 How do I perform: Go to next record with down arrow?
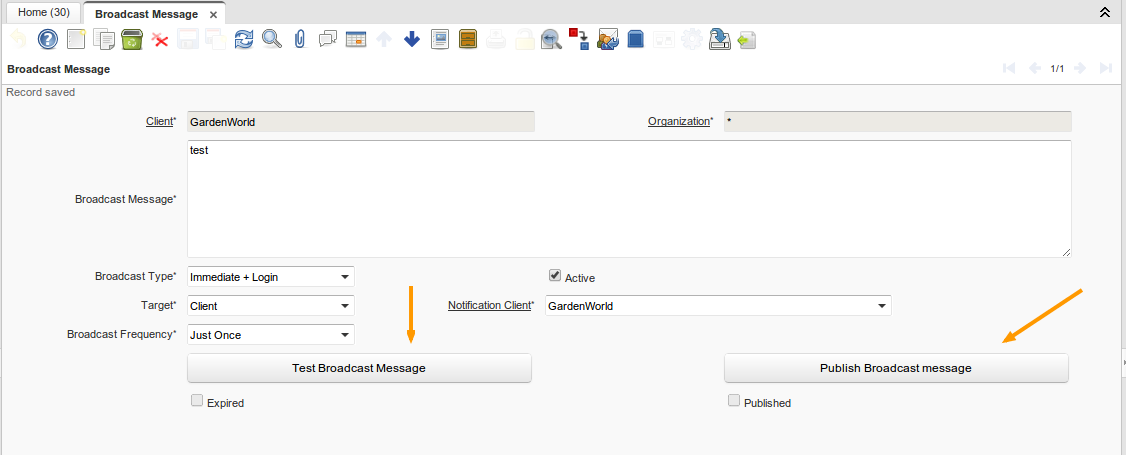(x=411, y=39)
